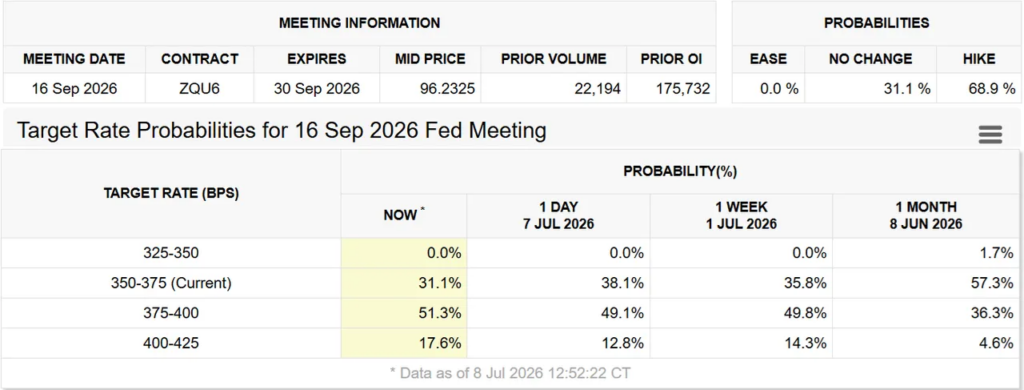Select the ZQU6 contract cell
This screenshot has height=390, width=1024.
(199, 88)
